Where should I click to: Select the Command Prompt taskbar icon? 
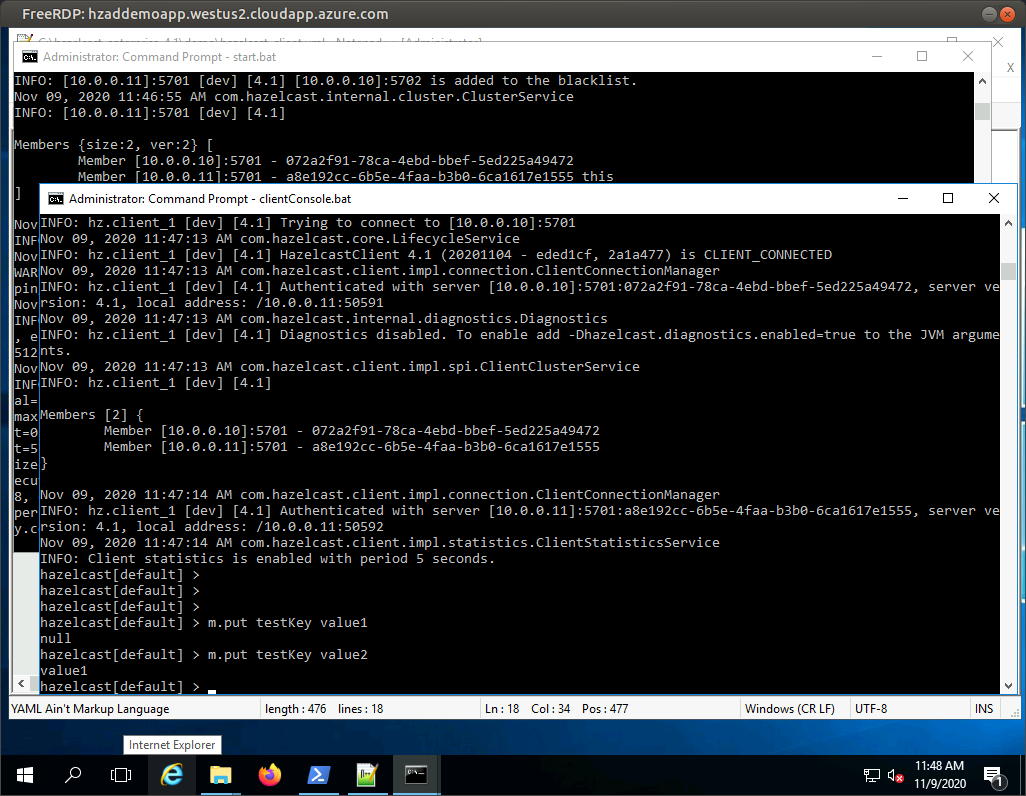click(415, 775)
